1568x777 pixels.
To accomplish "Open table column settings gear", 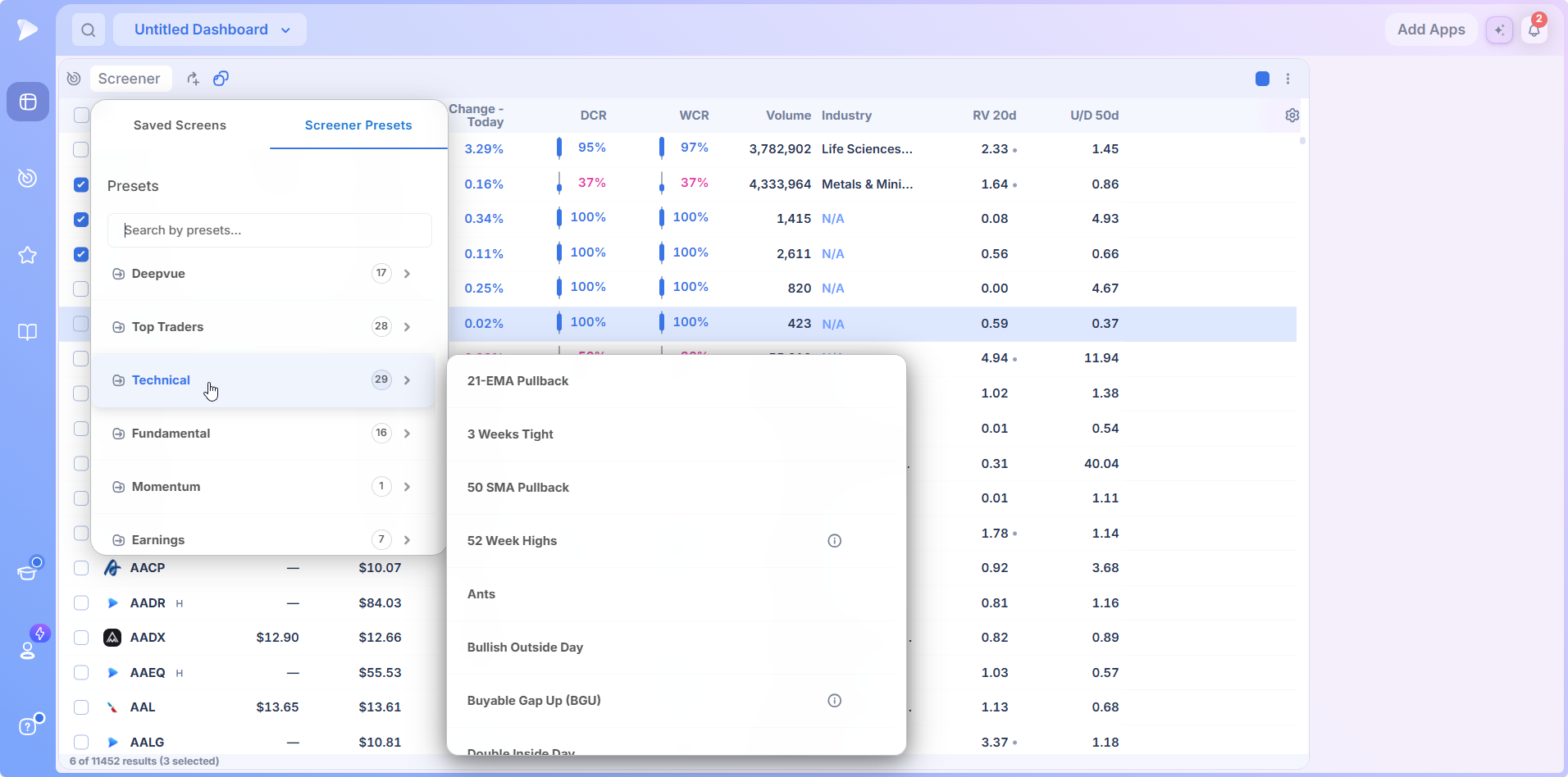I will tap(1292, 116).
